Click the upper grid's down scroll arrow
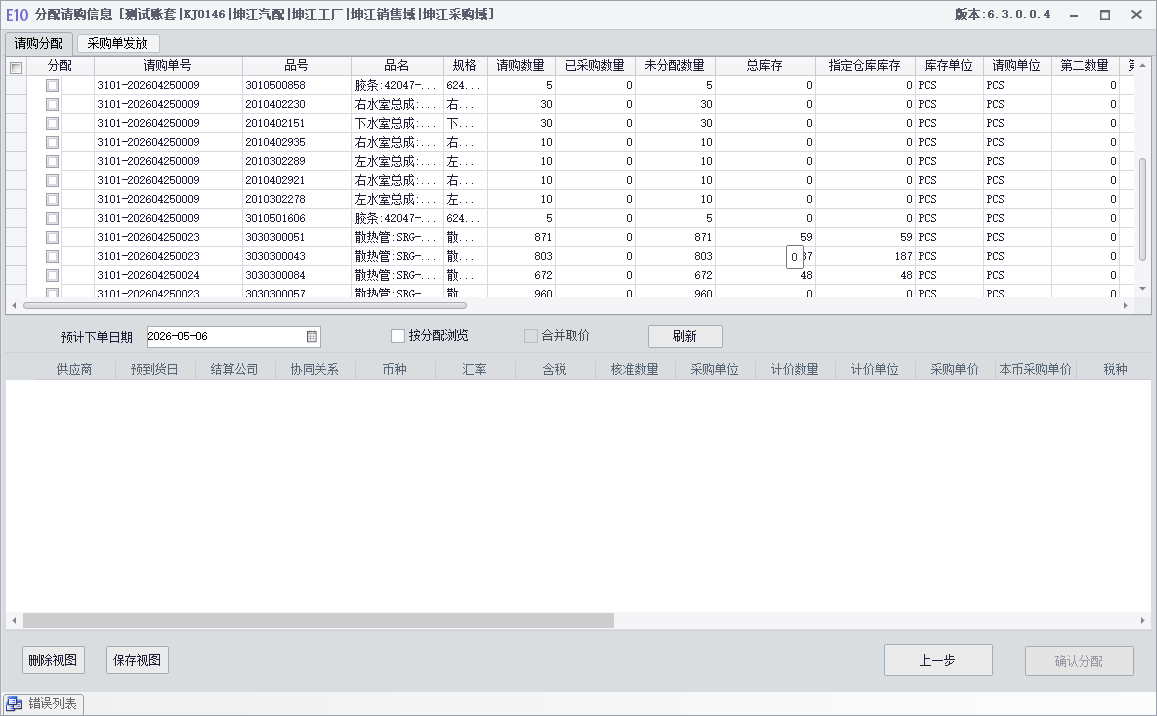This screenshot has width=1157, height=716. point(1143,289)
